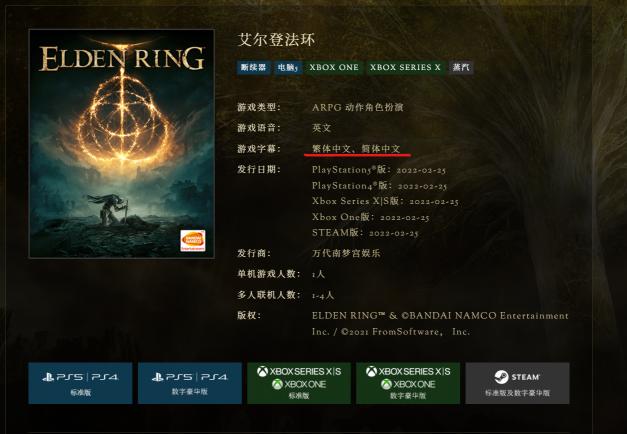Click the game title 艾尔登法环
This screenshot has height=434, width=627.
(276, 40)
